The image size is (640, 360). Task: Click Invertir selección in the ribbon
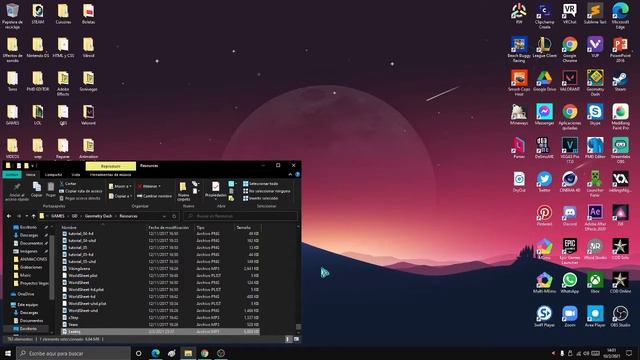pyautogui.click(x=260, y=198)
